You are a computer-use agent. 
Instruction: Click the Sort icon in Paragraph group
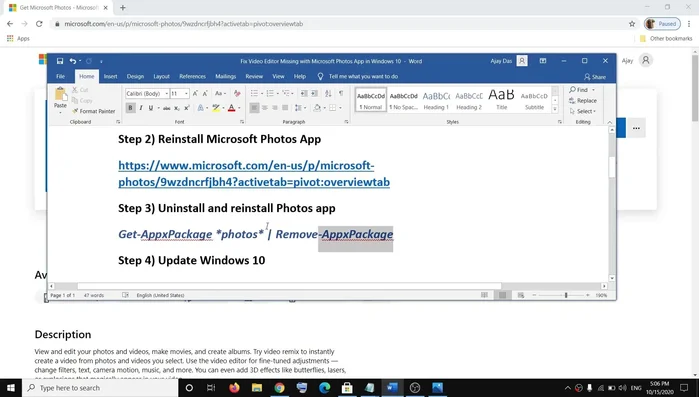pyautogui.click(x=328, y=93)
